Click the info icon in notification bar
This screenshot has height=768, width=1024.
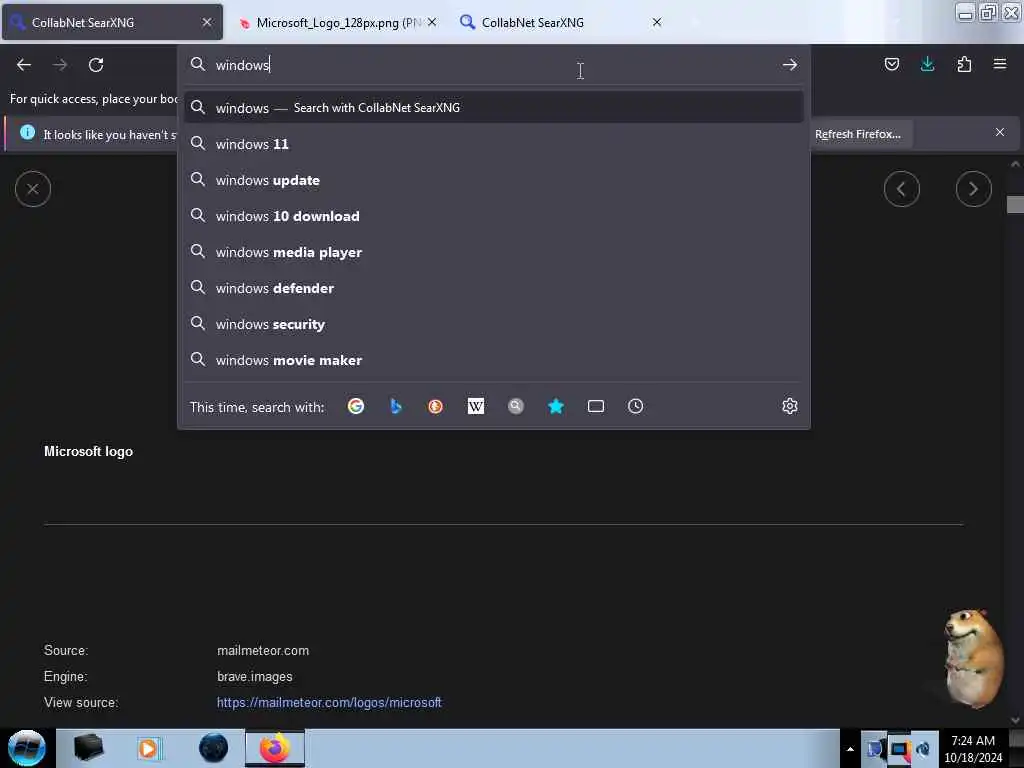(x=27, y=133)
